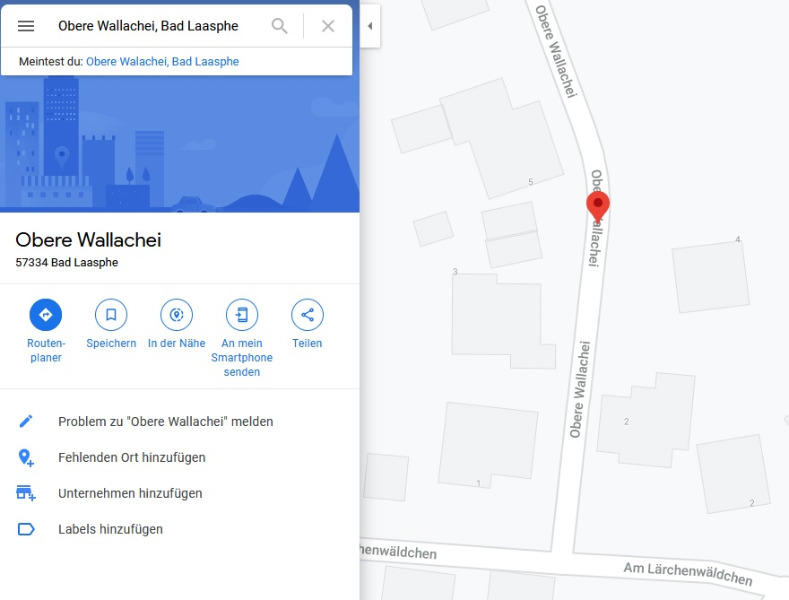
Task: Click the search input field text
Action: tap(148, 26)
